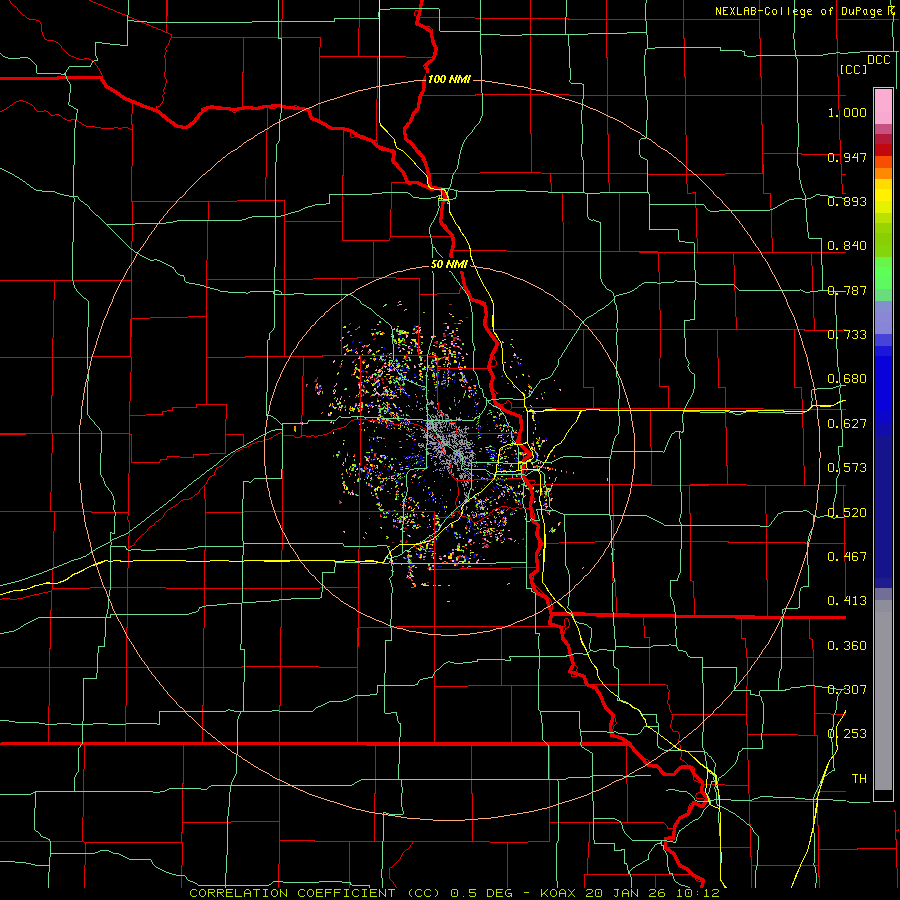900x900 pixels.
Task: Click the 50 NMI range ring label
Action: 449,265
